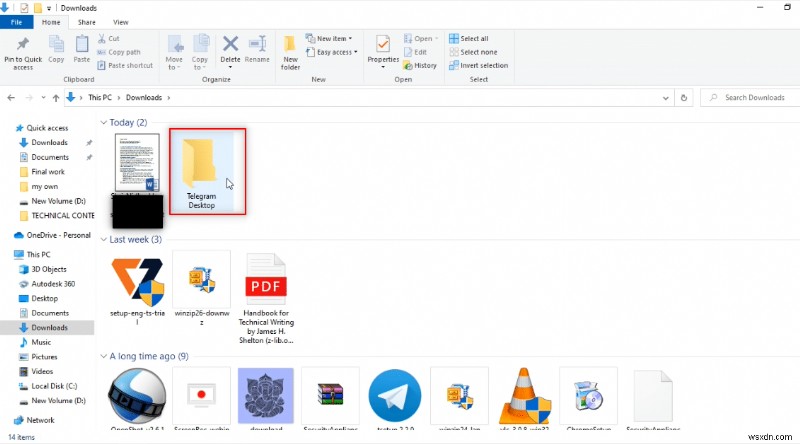This screenshot has width=800, height=444.
Task: Select Paste shortcut option
Action: (x=125, y=65)
